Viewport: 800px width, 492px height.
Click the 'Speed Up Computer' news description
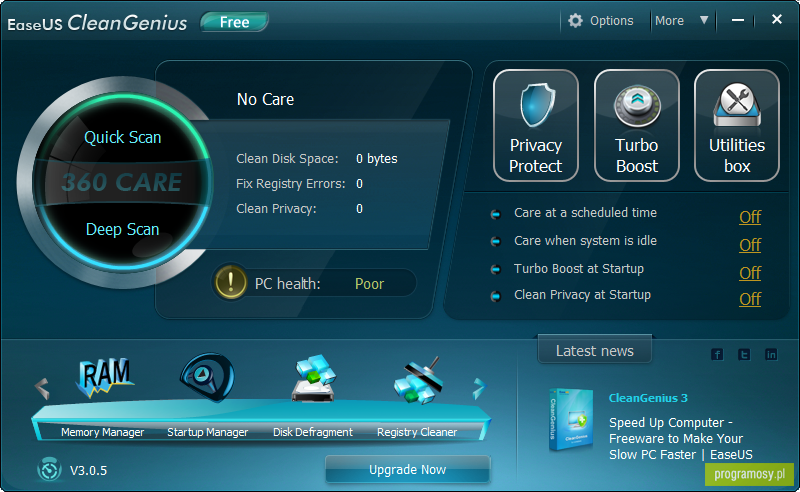(681, 438)
